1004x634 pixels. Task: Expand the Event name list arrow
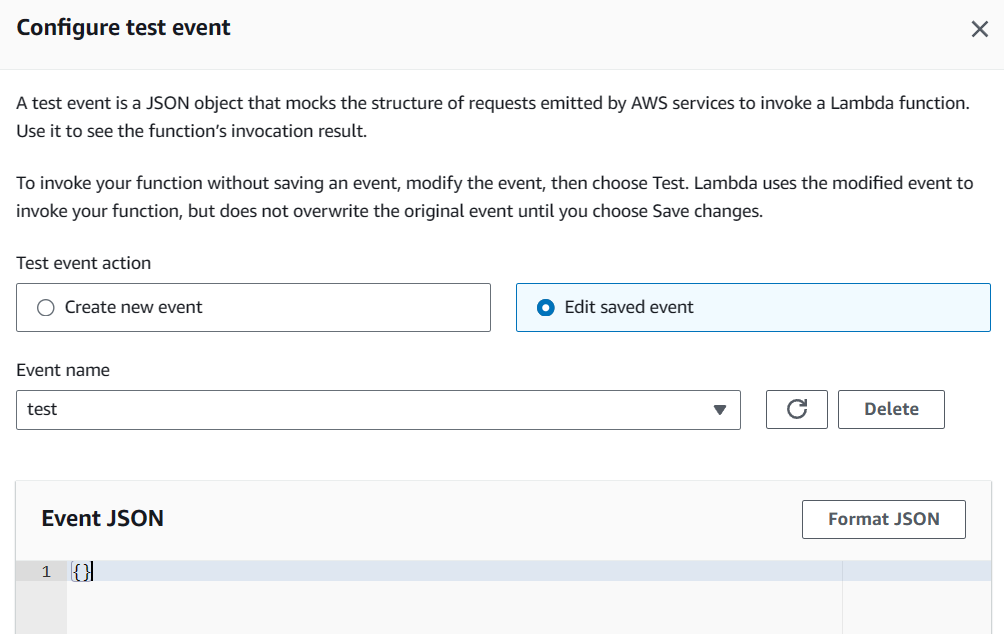pyautogui.click(x=719, y=410)
